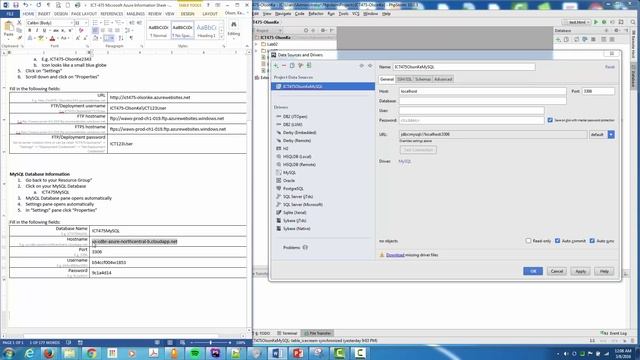The image size is (640, 360).
Task: Enable the Read-only checkbox
Action: pyautogui.click(x=528, y=241)
